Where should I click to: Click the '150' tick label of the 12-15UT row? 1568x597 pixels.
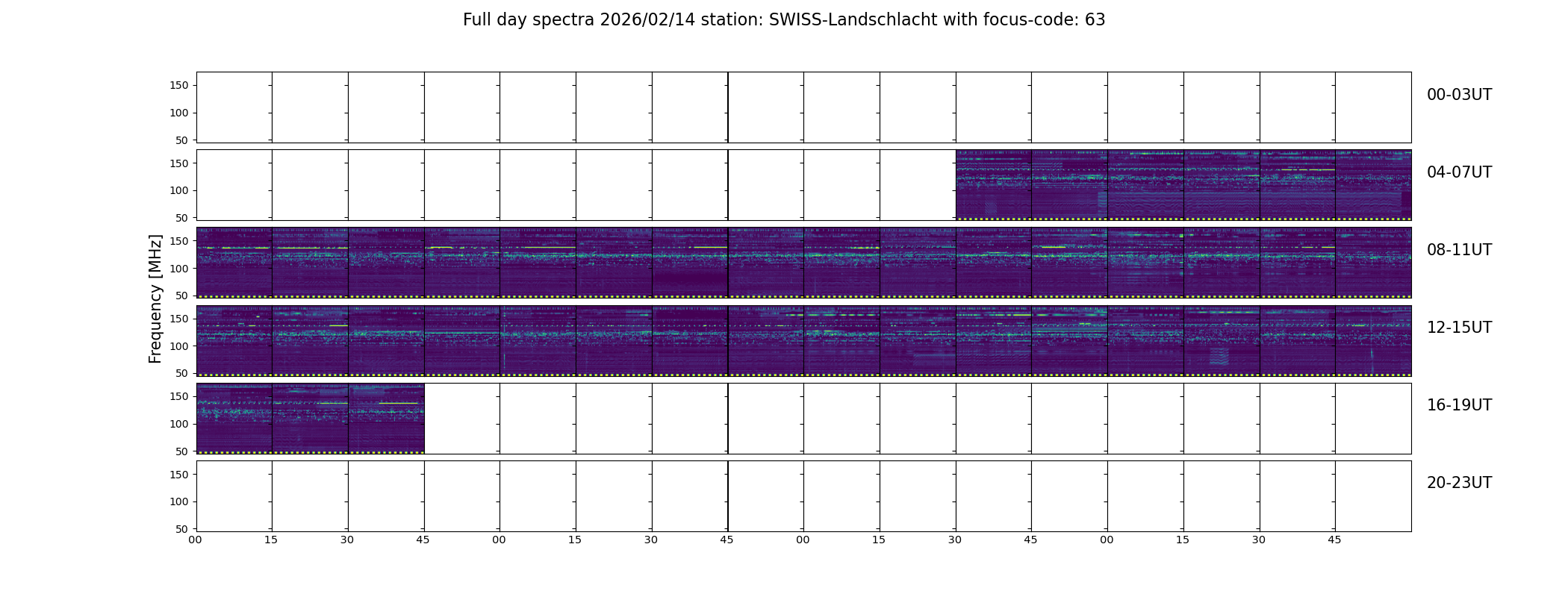[x=179, y=319]
